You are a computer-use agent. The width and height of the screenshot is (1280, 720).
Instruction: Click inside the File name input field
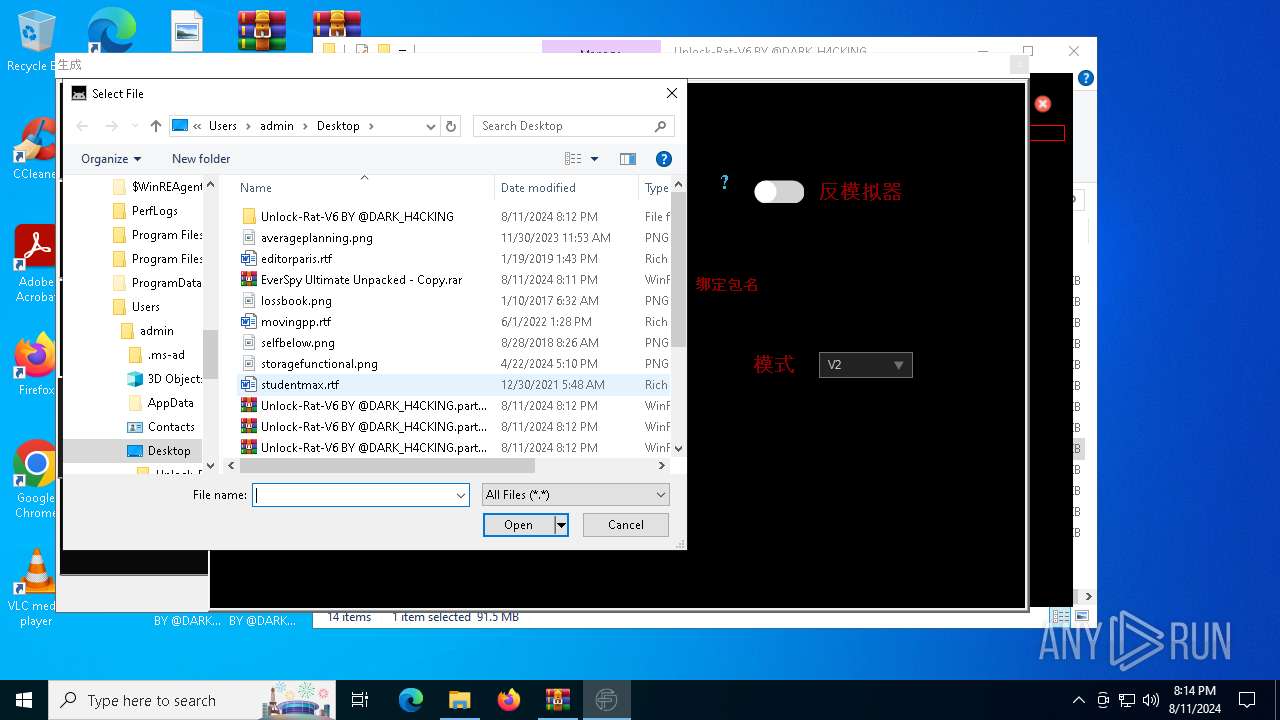353,495
